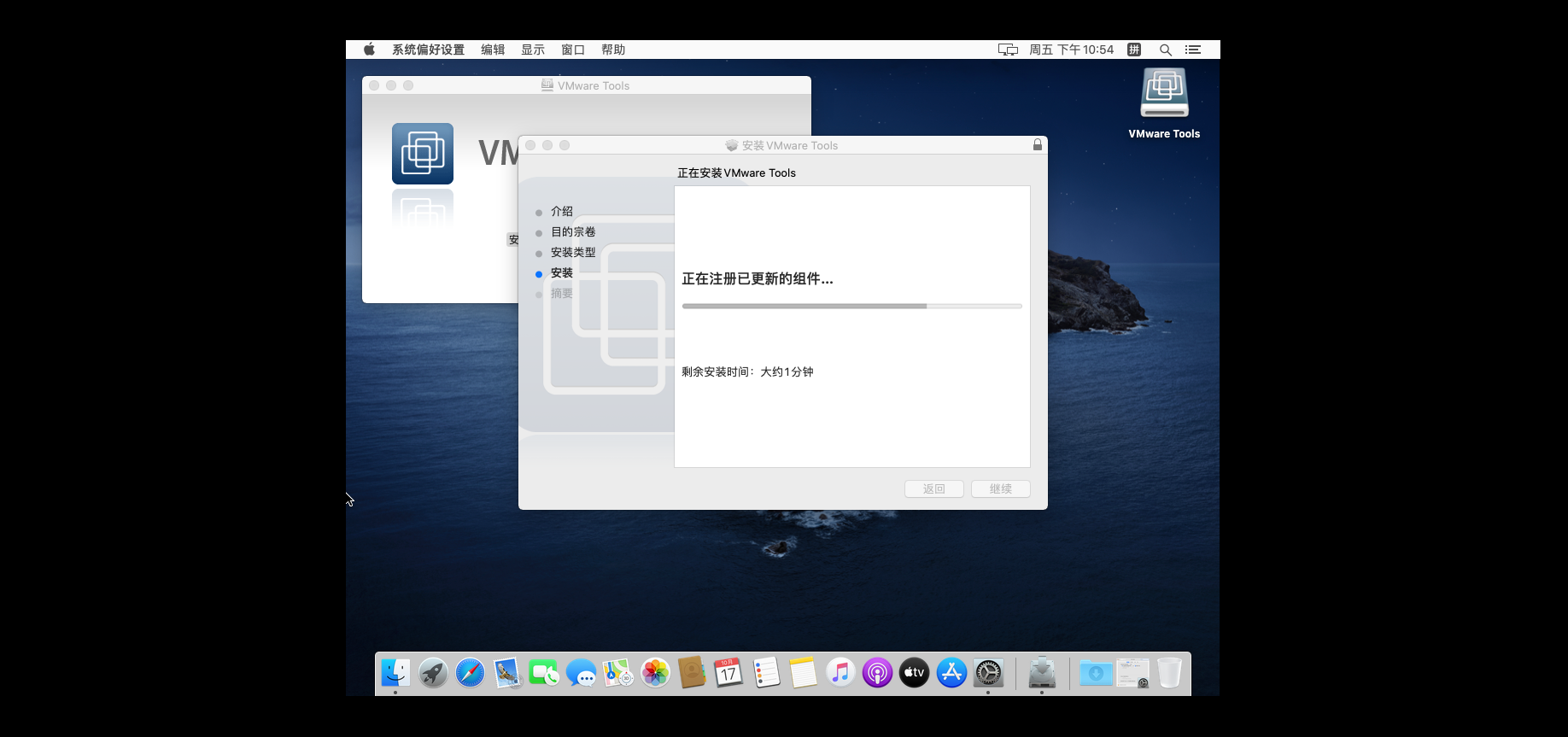Open the 显示 menu
This screenshot has width=1568, height=737.
coord(533,50)
